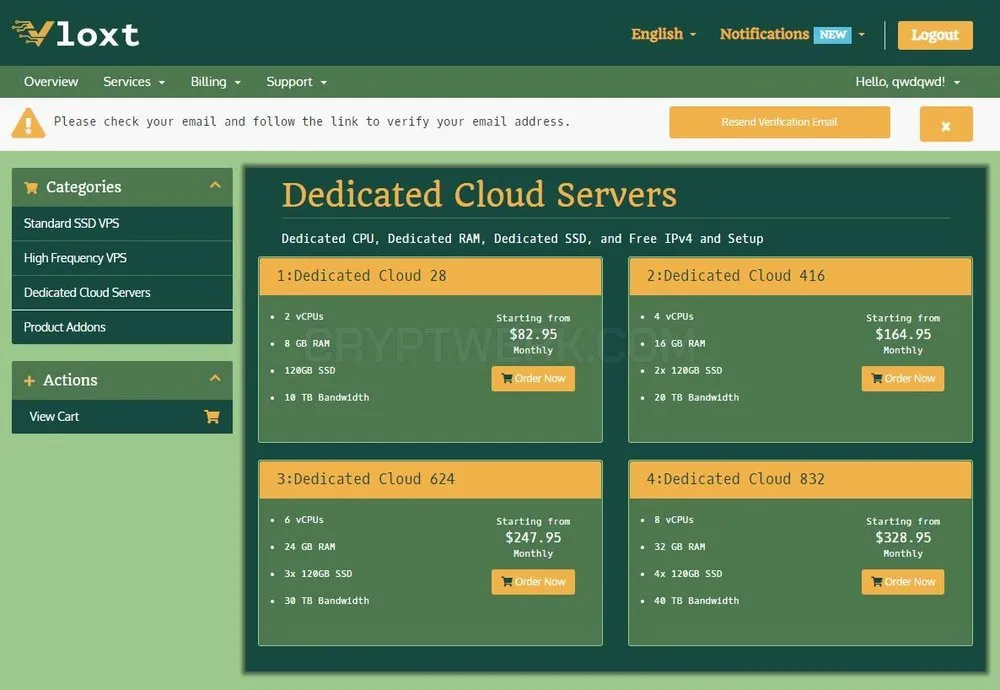Viewport: 1000px width, 690px height.
Task: Open the English language dropdown
Action: (x=663, y=34)
